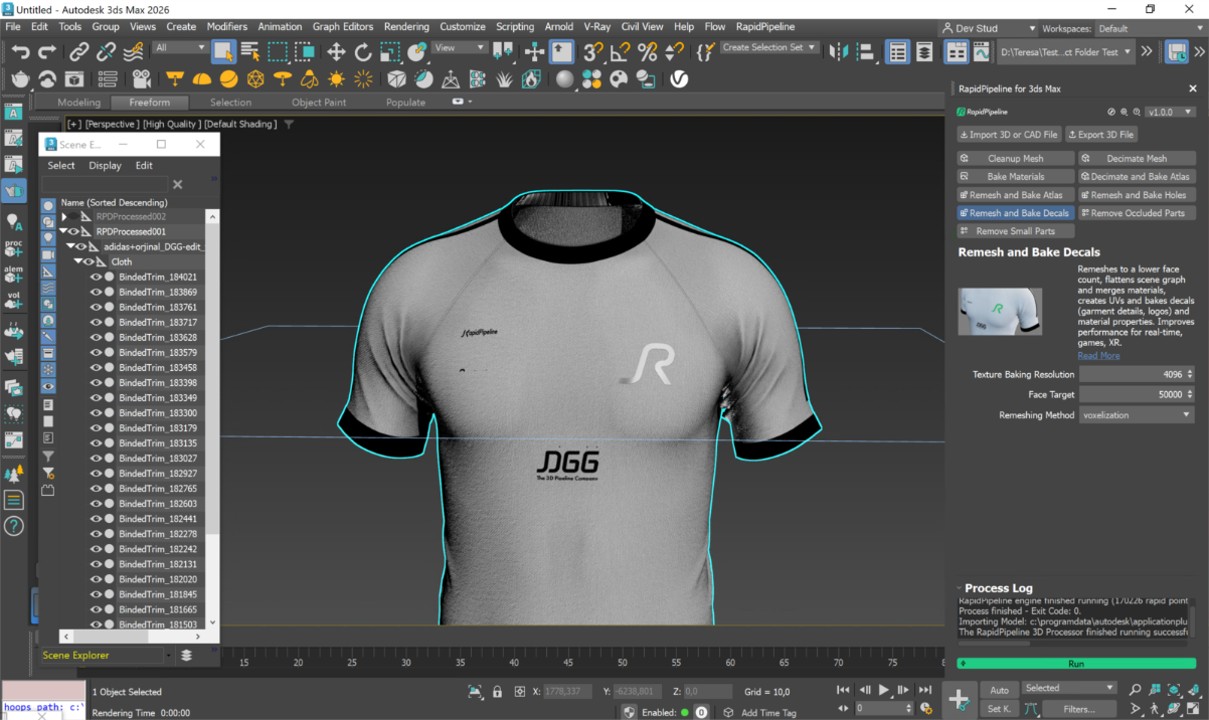This screenshot has height=720, width=1209.
Task: Choose the Select and Rotate tool
Action: point(363,52)
